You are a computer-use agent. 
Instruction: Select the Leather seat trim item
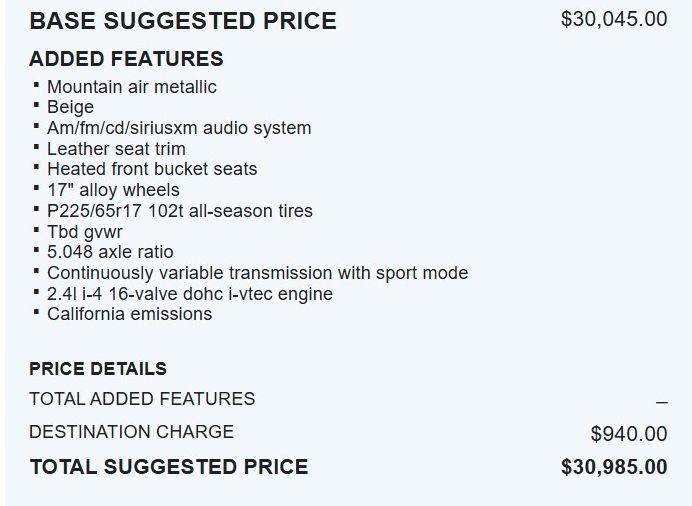(116, 149)
